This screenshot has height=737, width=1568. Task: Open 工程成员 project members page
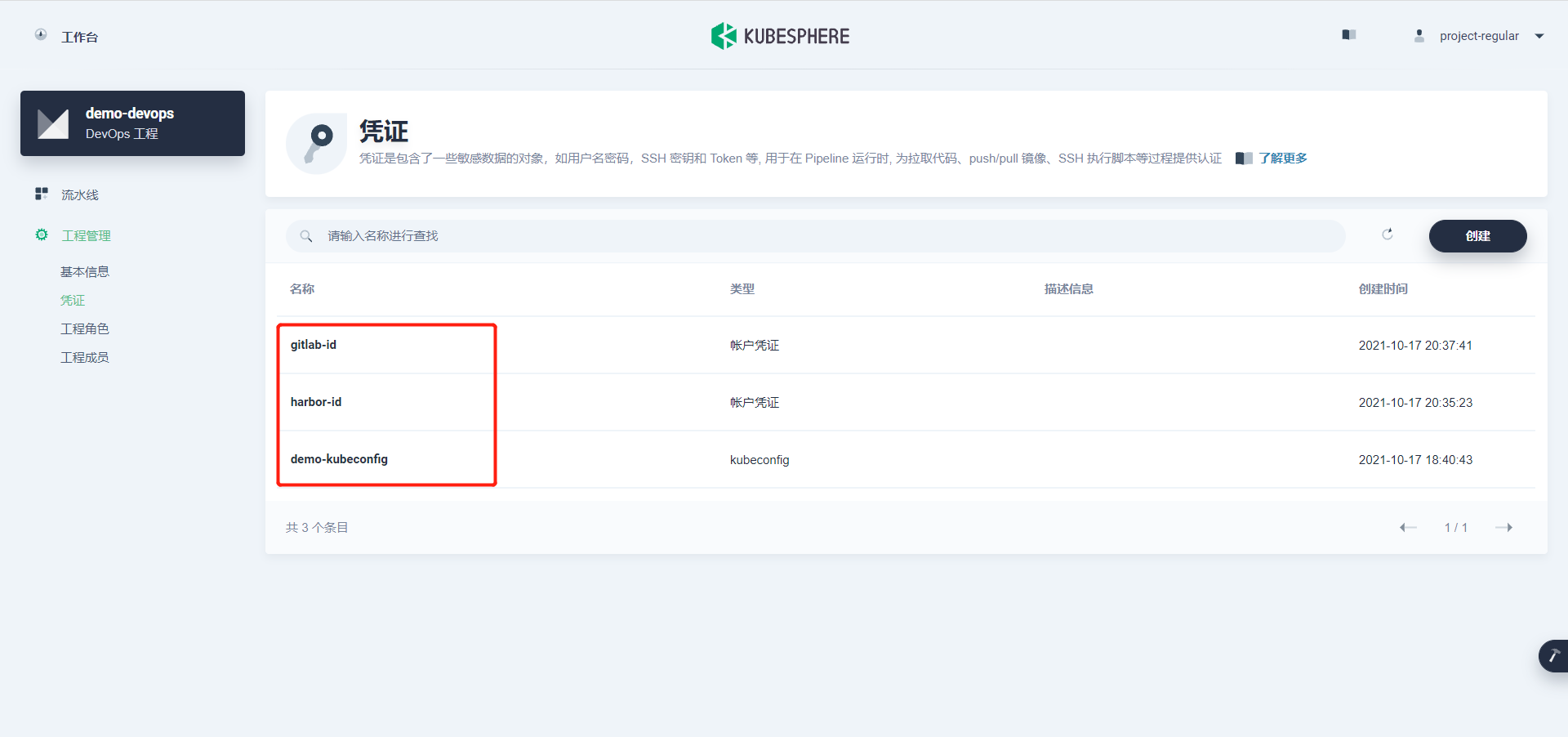(x=84, y=357)
